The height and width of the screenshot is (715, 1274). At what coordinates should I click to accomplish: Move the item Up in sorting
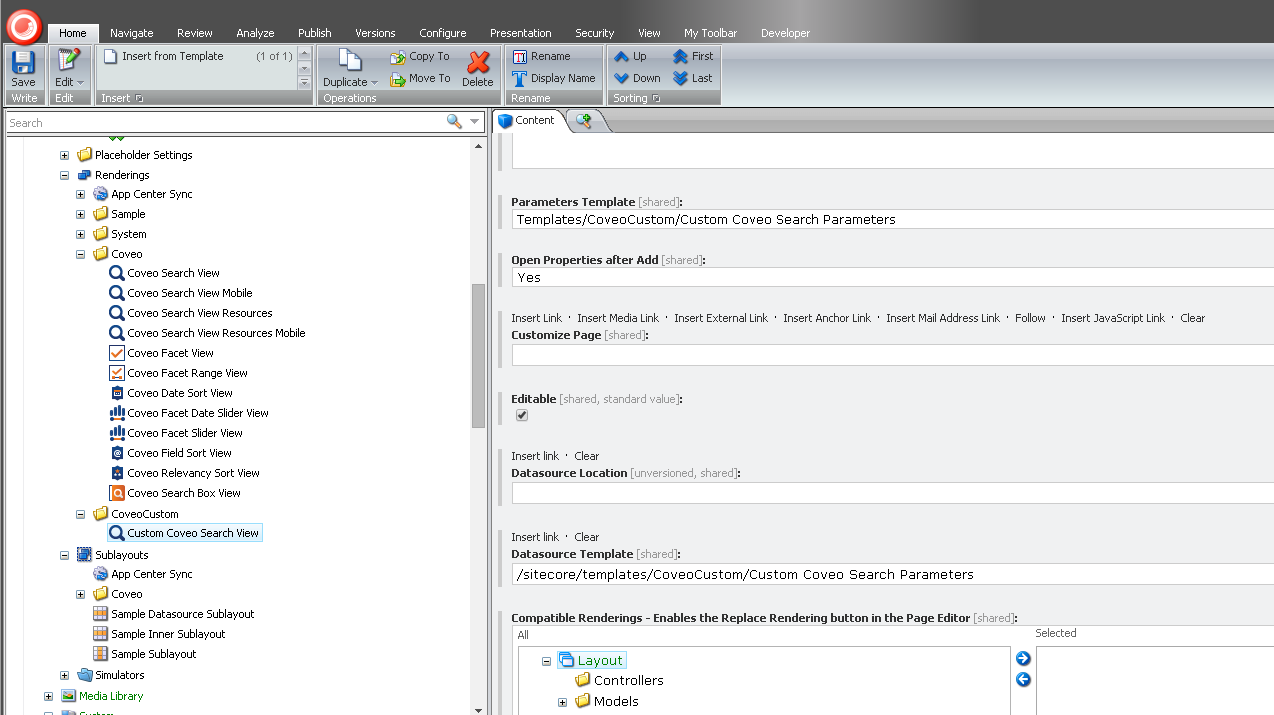pos(630,57)
